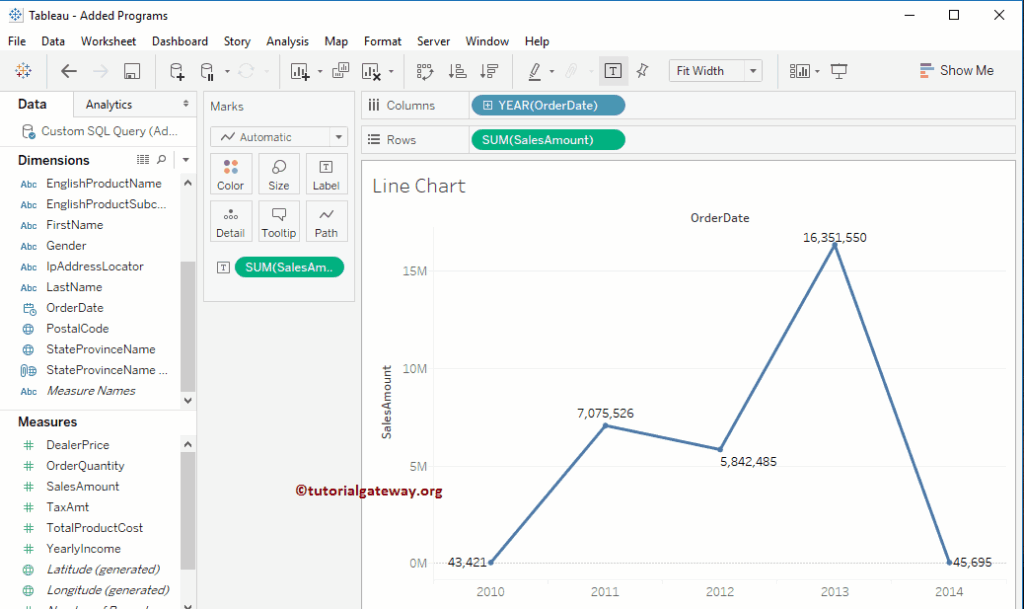
Task: Open the pause auto updates dropdown arrow
Action: (x=227, y=71)
